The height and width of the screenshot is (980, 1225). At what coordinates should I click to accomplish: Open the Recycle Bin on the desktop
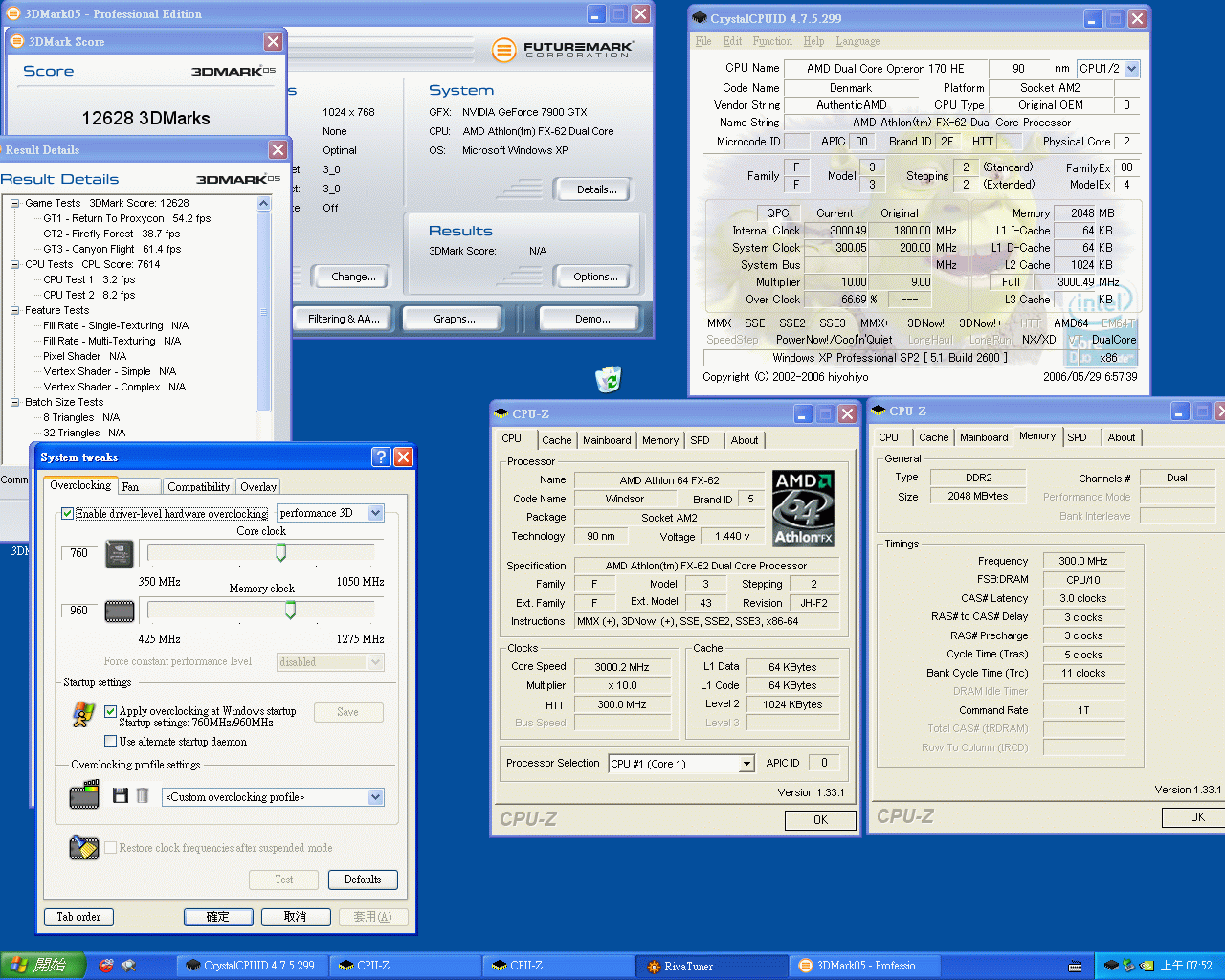coord(609,380)
